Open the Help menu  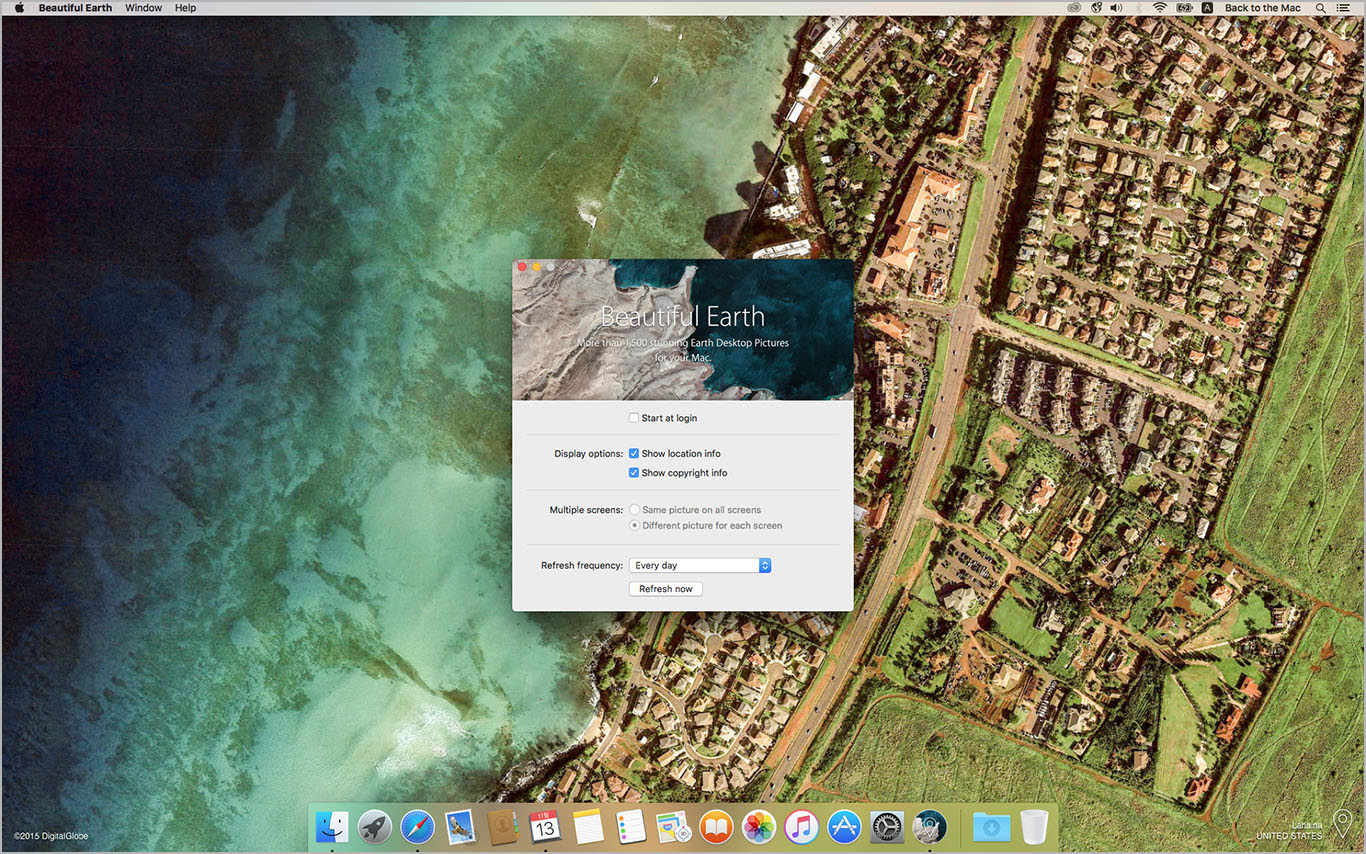click(185, 8)
